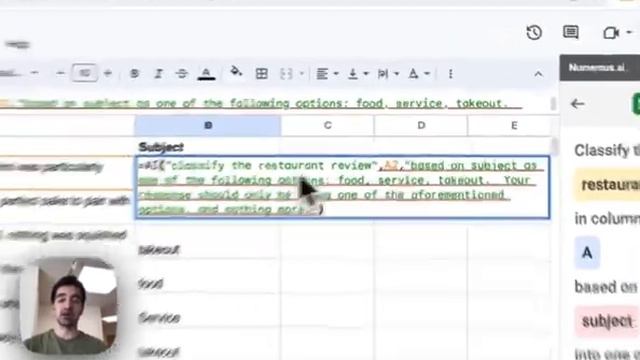This screenshot has height=360, width=640.
Task: Expand the text rotation dropdown arrow
Action: point(427,74)
